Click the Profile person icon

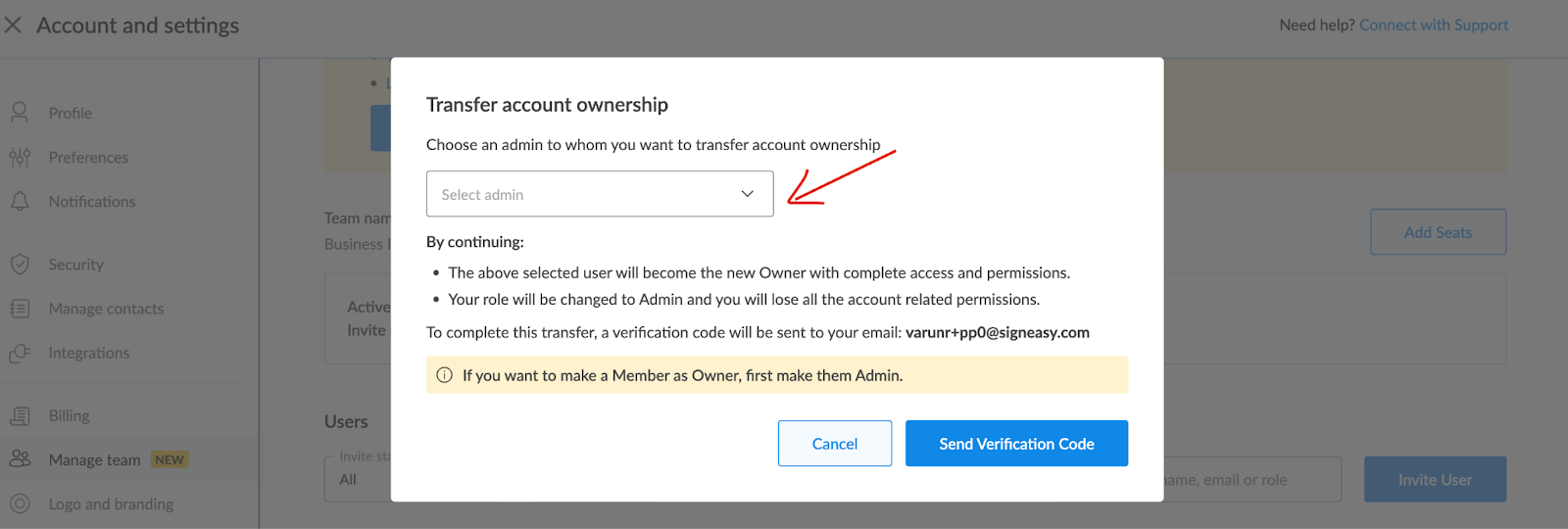click(x=20, y=113)
